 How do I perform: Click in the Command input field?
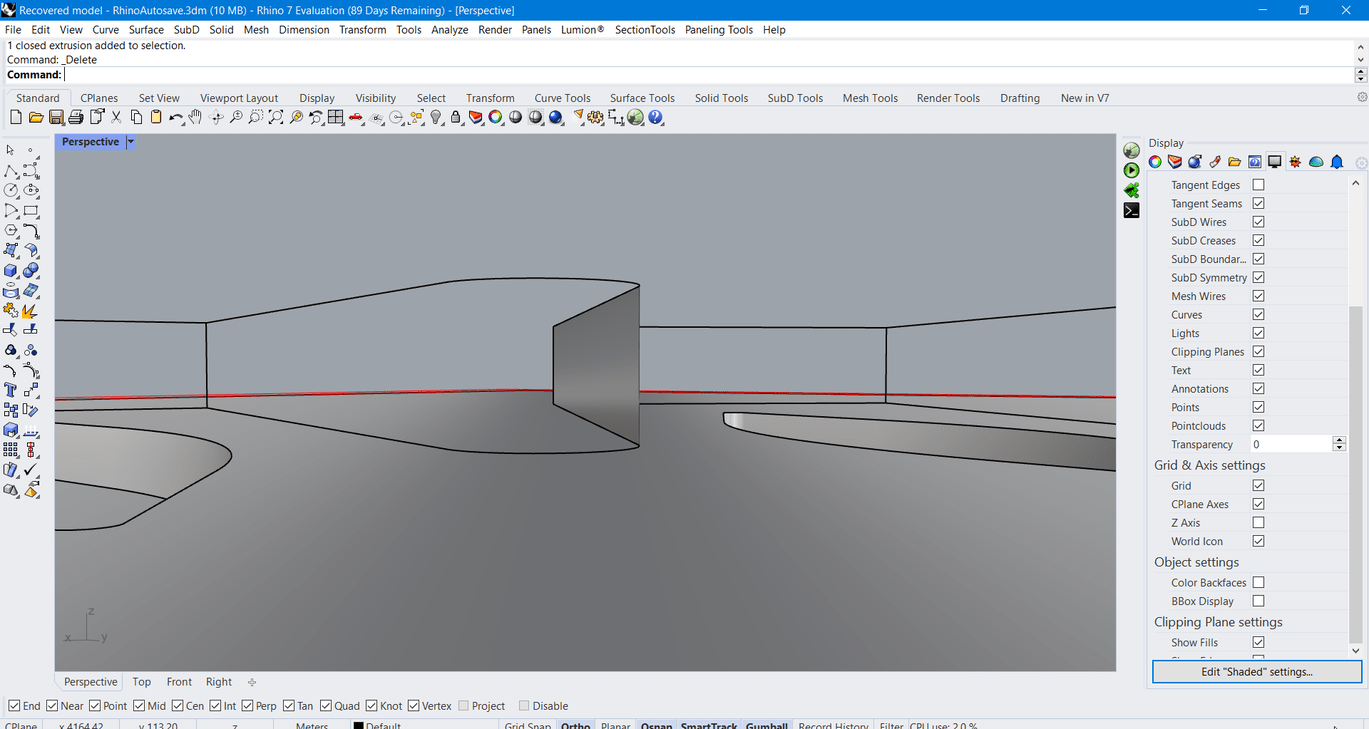(x=708, y=75)
